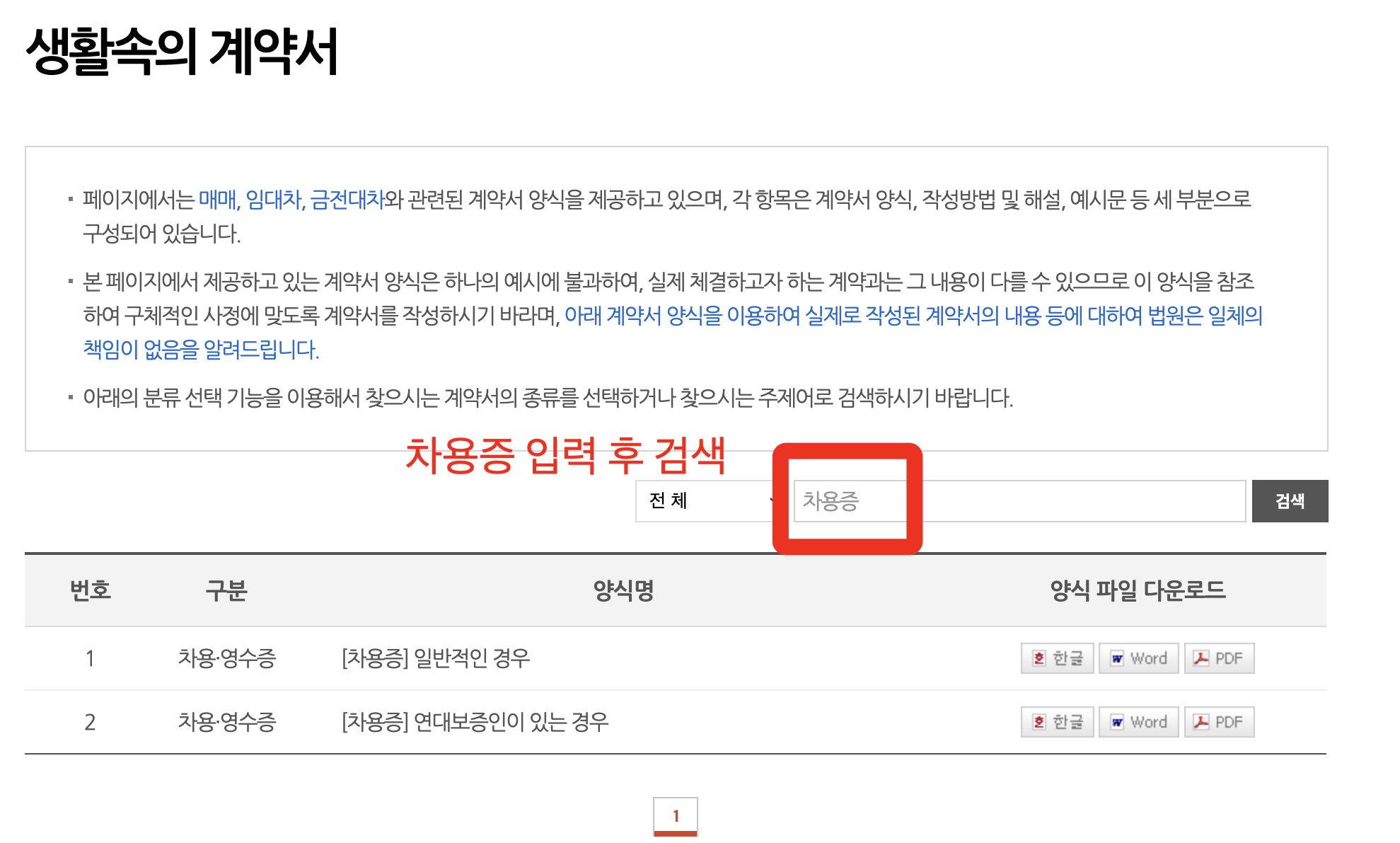The width and height of the screenshot is (1400, 843).
Task: Open the [차용증] 일반적인 경우 form entry
Action: [x=436, y=658]
